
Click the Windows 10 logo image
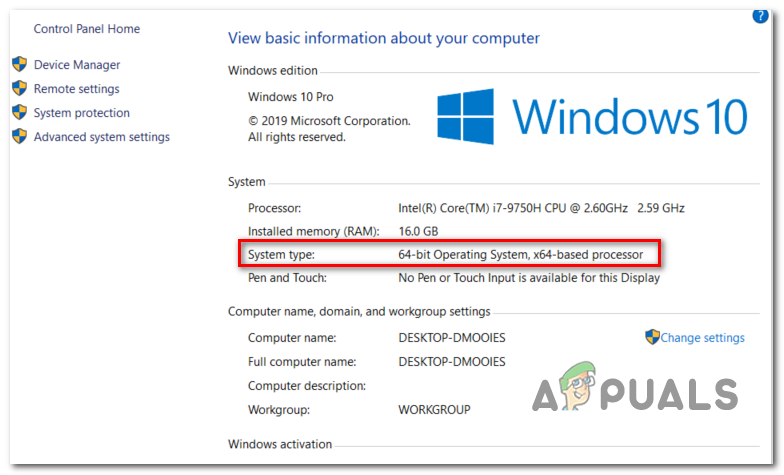(x=592, y=116)
